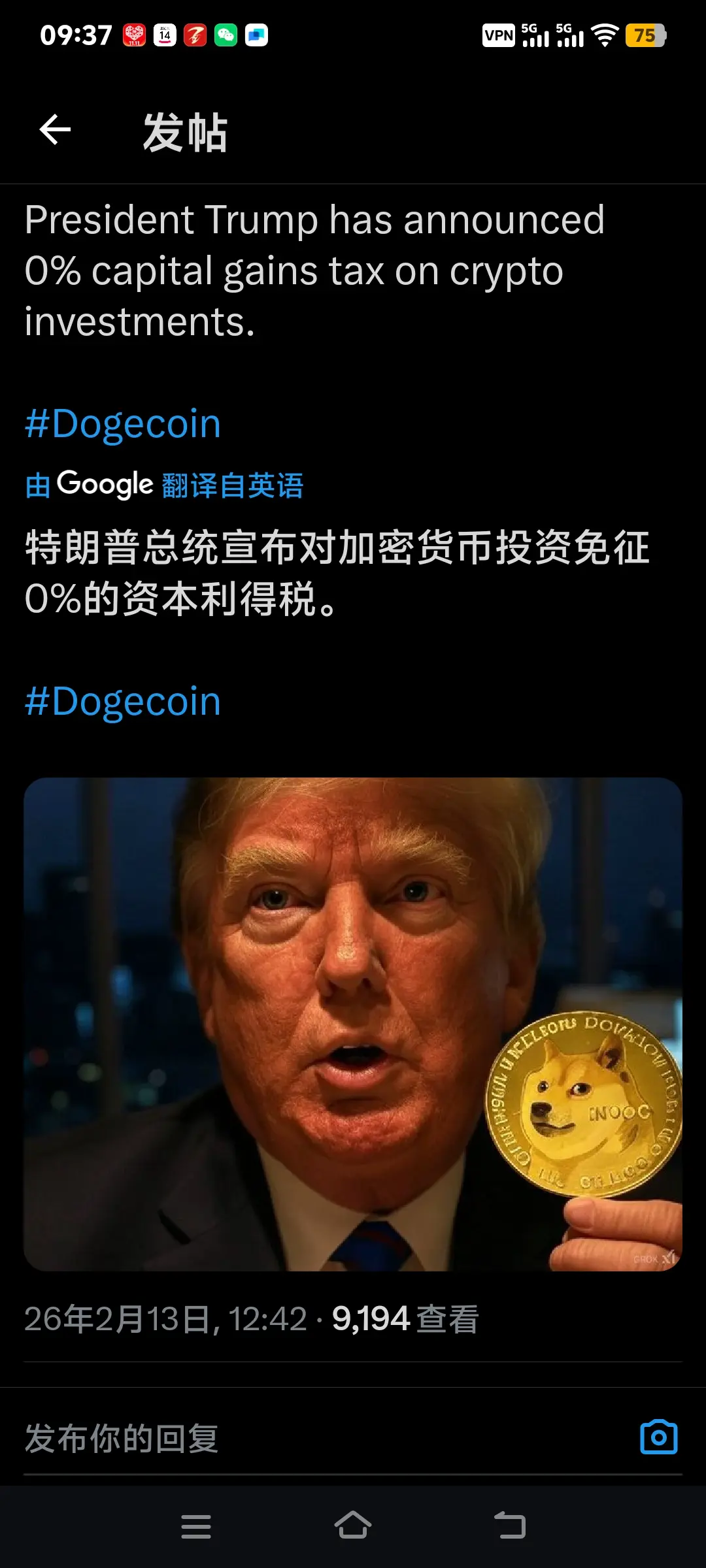The image size is (706, 1568).
Task: Tap the post timestamp
Action: pos(165,1318)
